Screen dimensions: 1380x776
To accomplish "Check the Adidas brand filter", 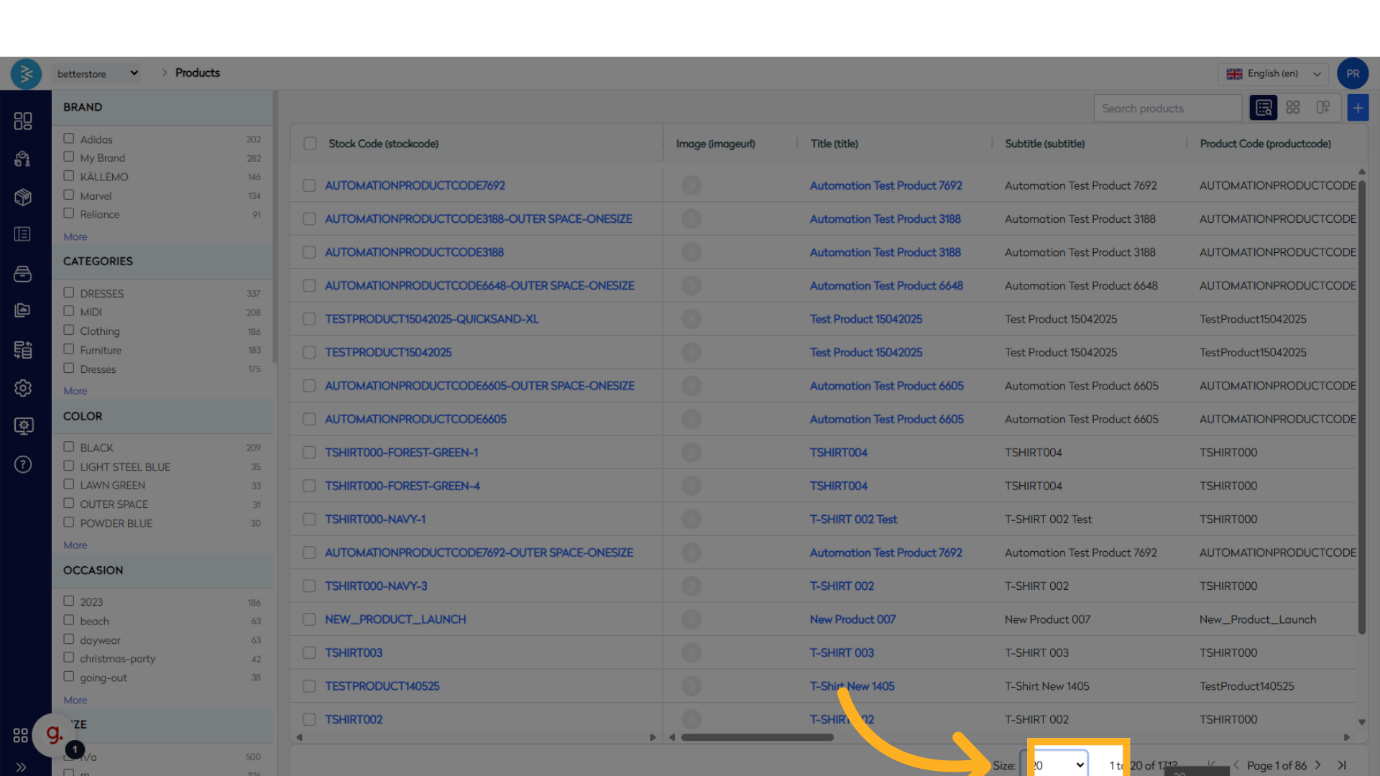I will coord(69,139).
